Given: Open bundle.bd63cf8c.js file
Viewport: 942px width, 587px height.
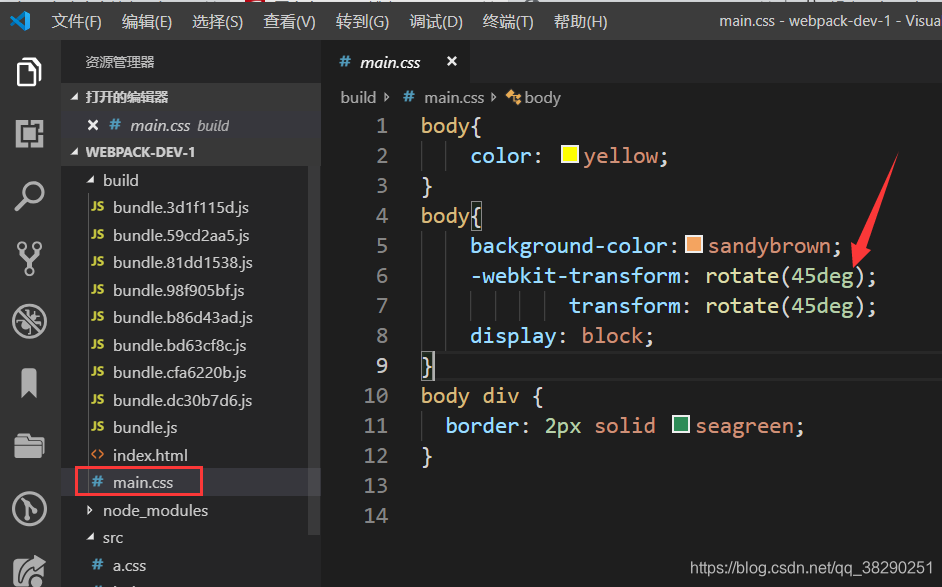Looking at the screenshot, I should point(180,345).
